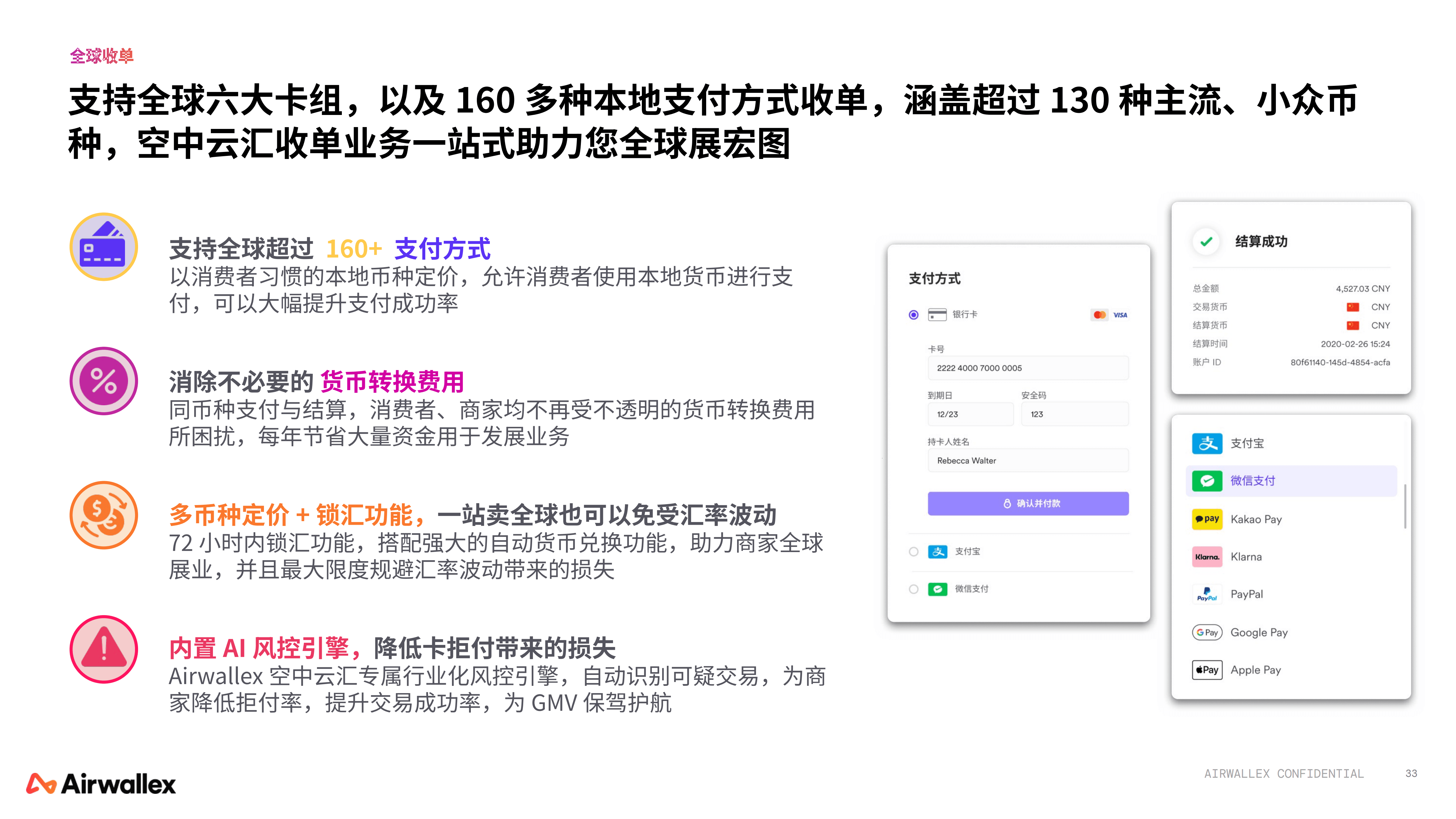Click the AIRWALLEX CONFIDENTIAL footer text
This screenshot has height=819, width=1456.
(x=1284, y=773)
